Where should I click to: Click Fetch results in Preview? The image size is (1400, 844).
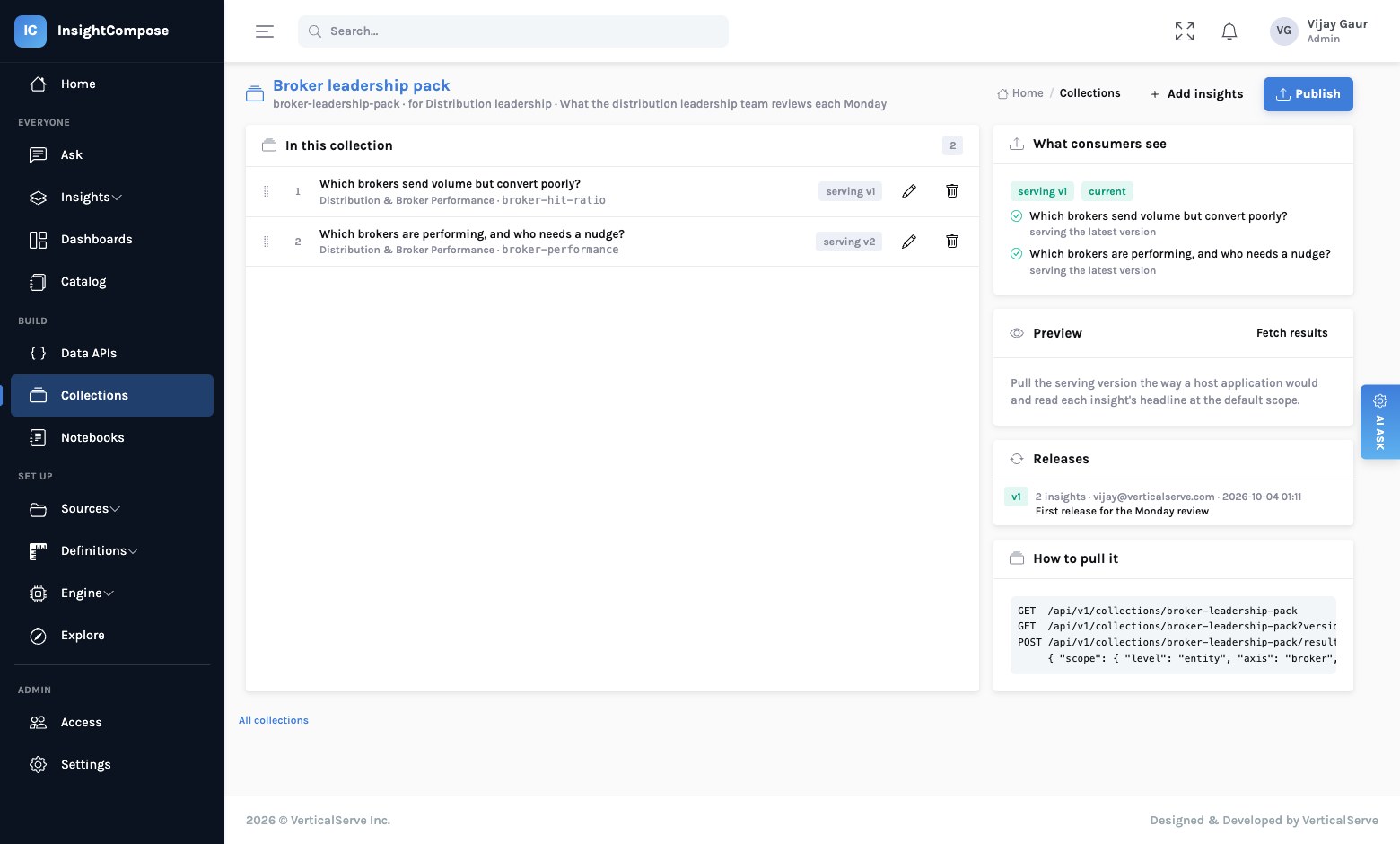pyautogui.click(x=1292, y=333)
